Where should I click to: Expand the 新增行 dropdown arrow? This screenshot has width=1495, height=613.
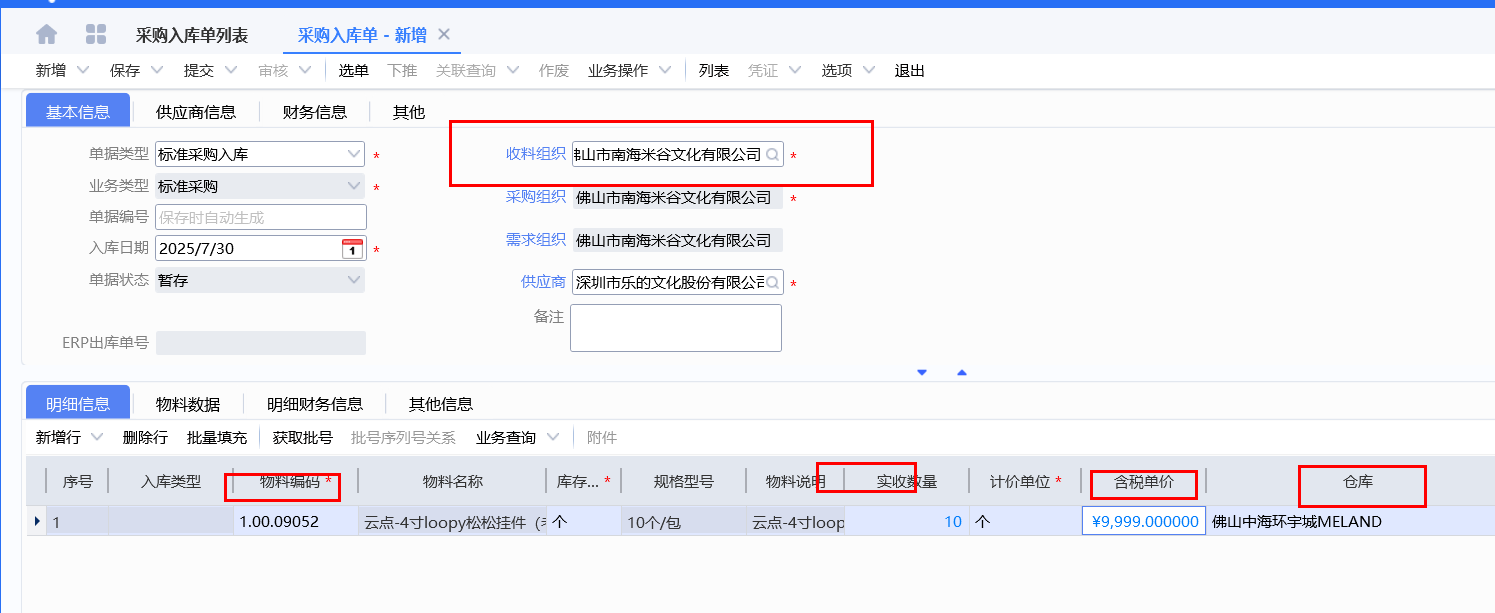pos(97,437)
